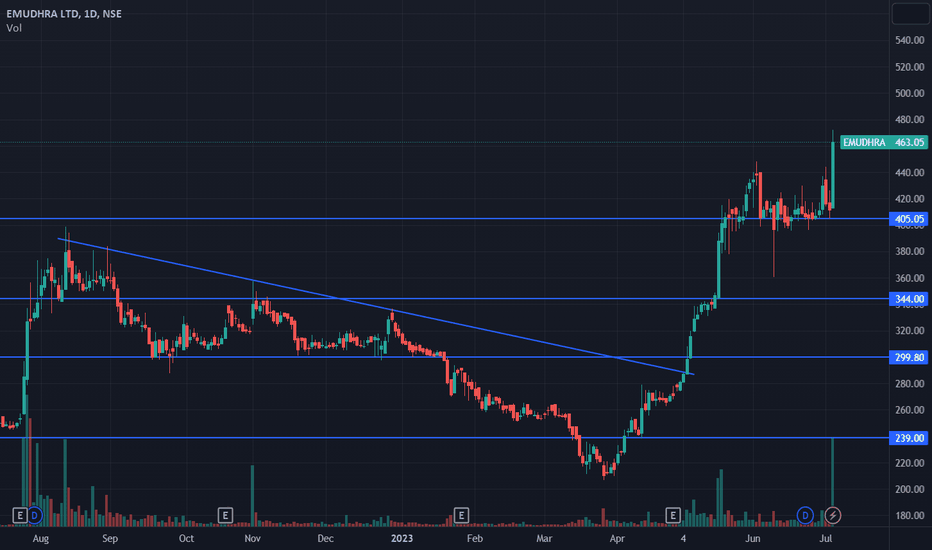Click the 180.00 price axis label
This screenshot has height=550, width=932.
coord(909,516)
